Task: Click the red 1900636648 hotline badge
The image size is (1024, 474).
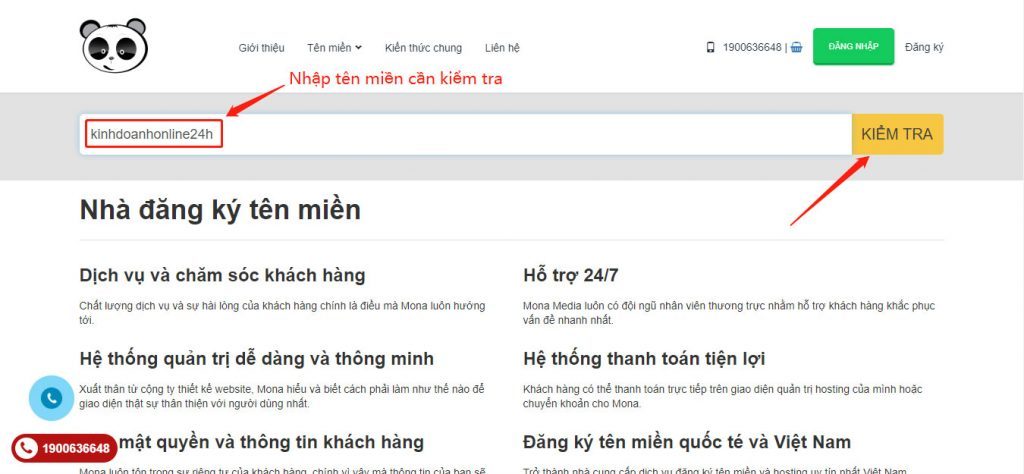Action: (x=64, y=449)
